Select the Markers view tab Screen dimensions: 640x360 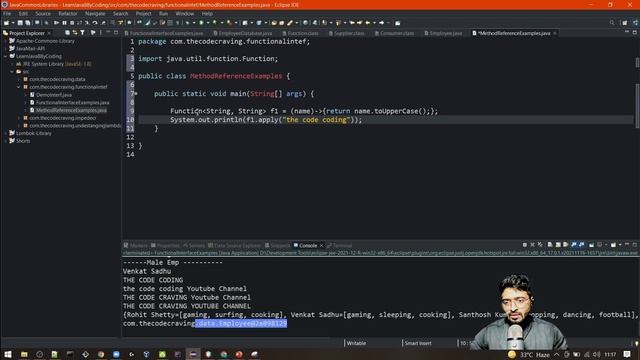136,245
